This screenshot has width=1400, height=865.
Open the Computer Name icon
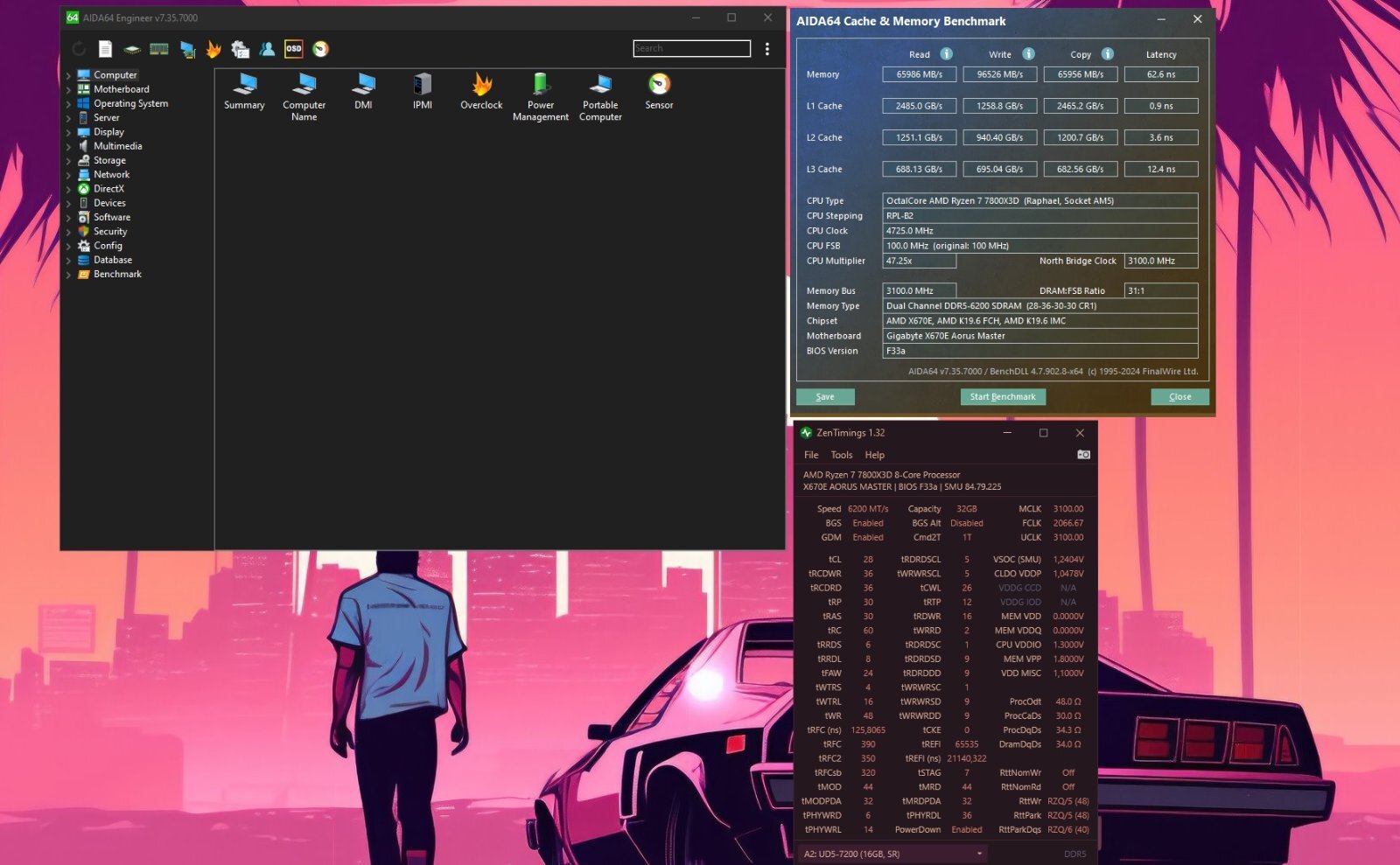[x=304, y=97]
